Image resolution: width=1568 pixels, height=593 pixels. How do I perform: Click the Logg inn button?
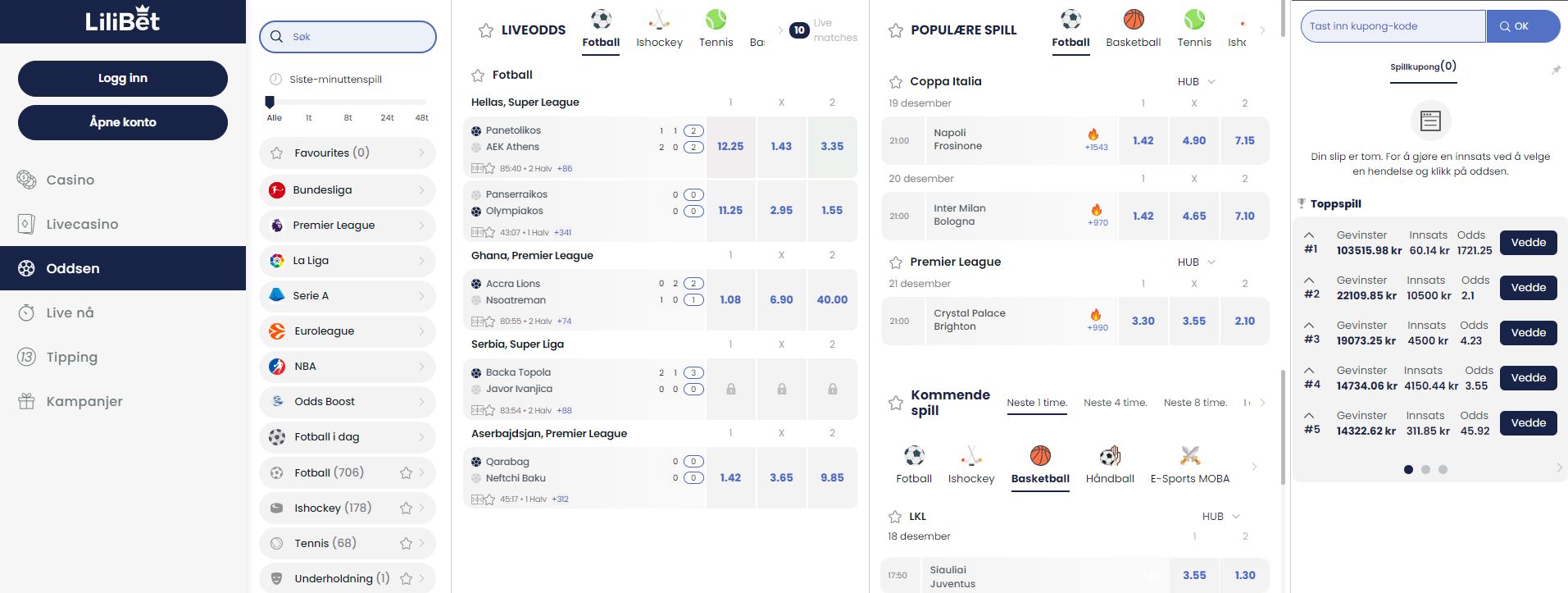123,78
